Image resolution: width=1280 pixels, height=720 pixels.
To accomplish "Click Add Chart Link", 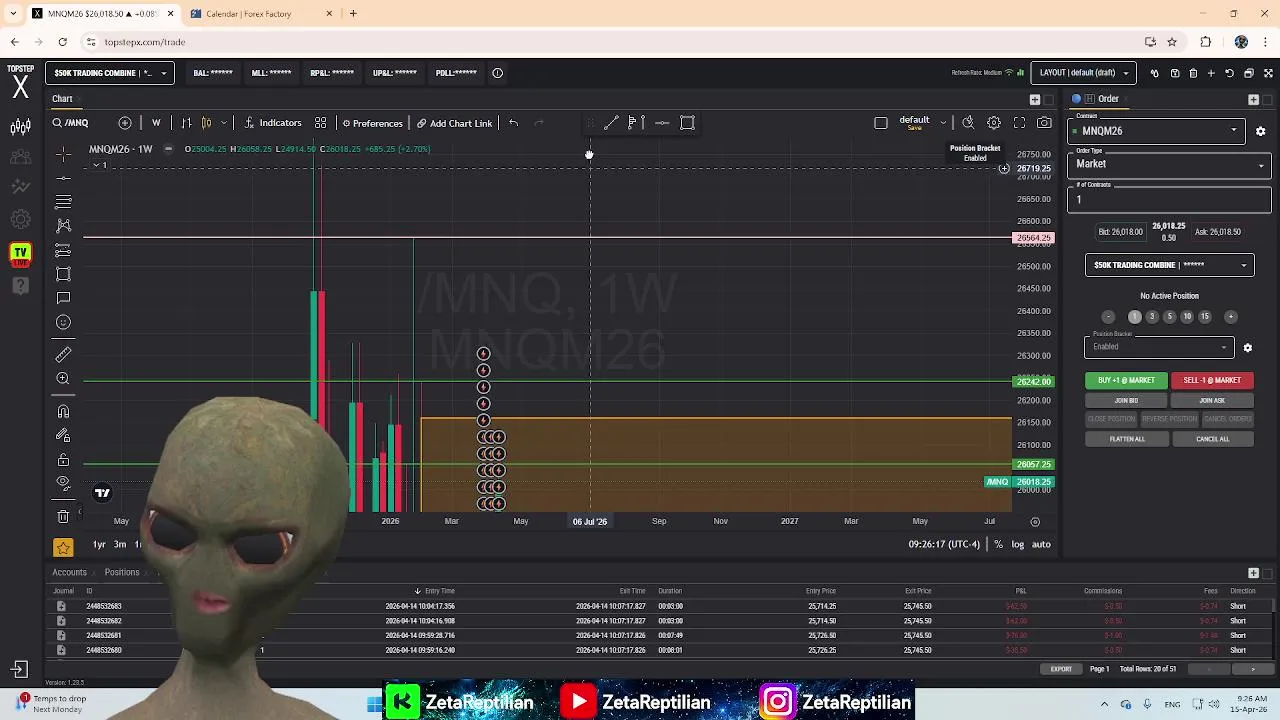I will 454,123.
